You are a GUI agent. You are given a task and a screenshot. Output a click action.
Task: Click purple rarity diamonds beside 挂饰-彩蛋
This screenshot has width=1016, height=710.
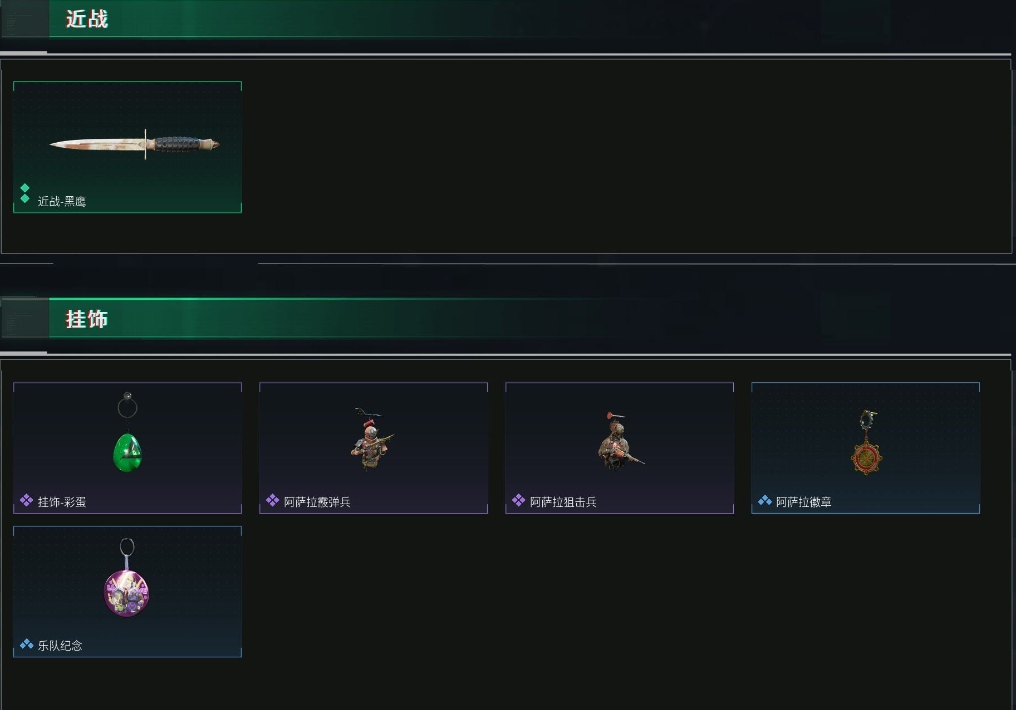coord(26,500)
